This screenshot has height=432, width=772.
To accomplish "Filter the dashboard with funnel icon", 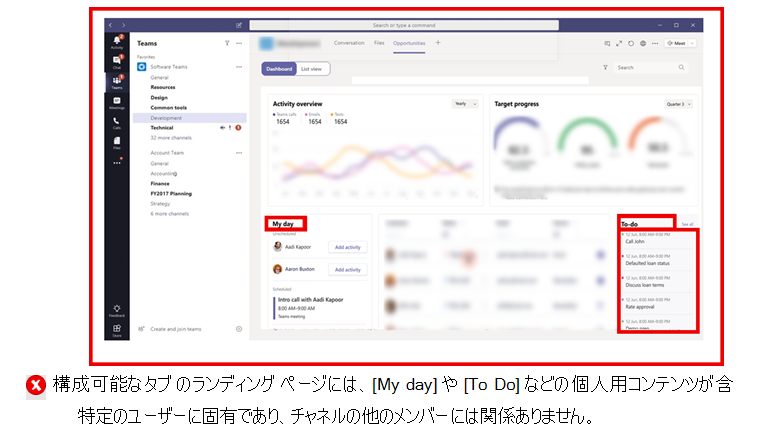I will (x=605, y=67).
